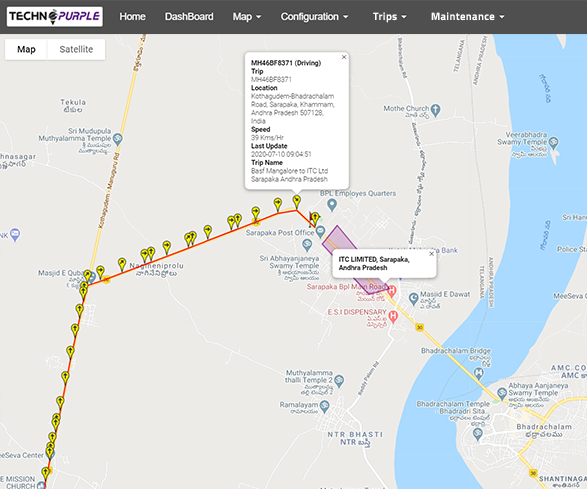The height and width of the screenshot is (489, 587).
Task: Click the Sarapaka Bpl Main Road hospital pin
Action: pos(392,290)
